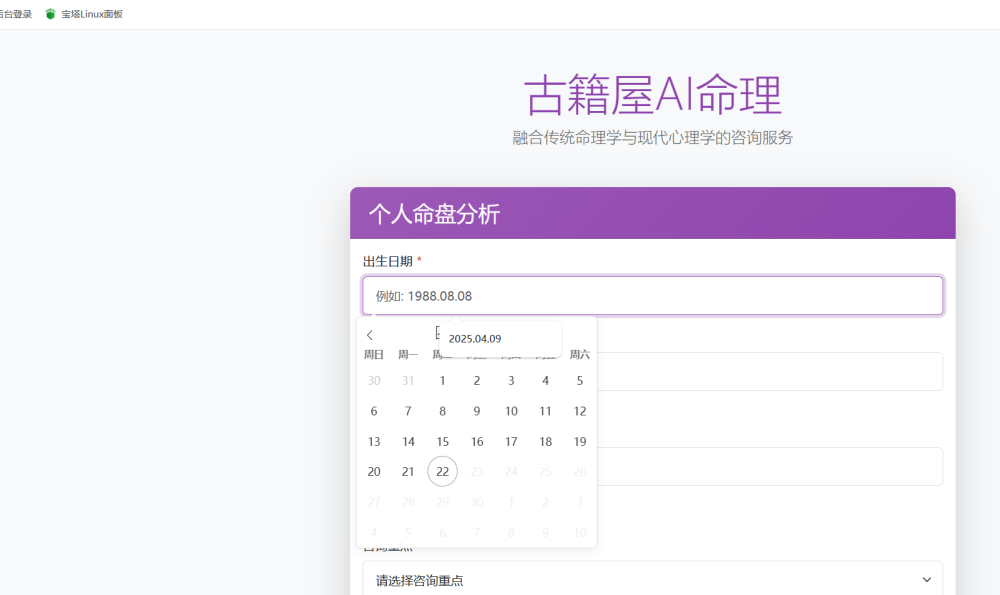Click the 周日 weekday header
Image resolution: width=1000 pixels, height=595 pixels.
(374, 355)
